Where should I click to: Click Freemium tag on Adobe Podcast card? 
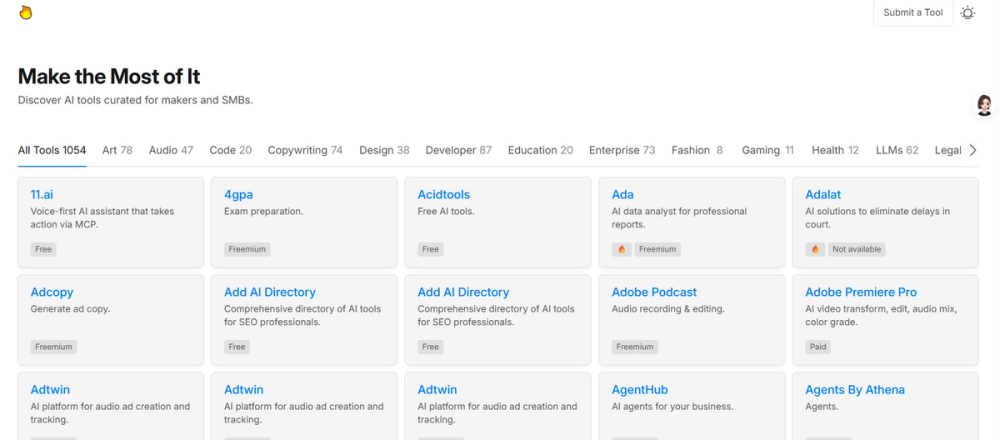coord(635,347)
